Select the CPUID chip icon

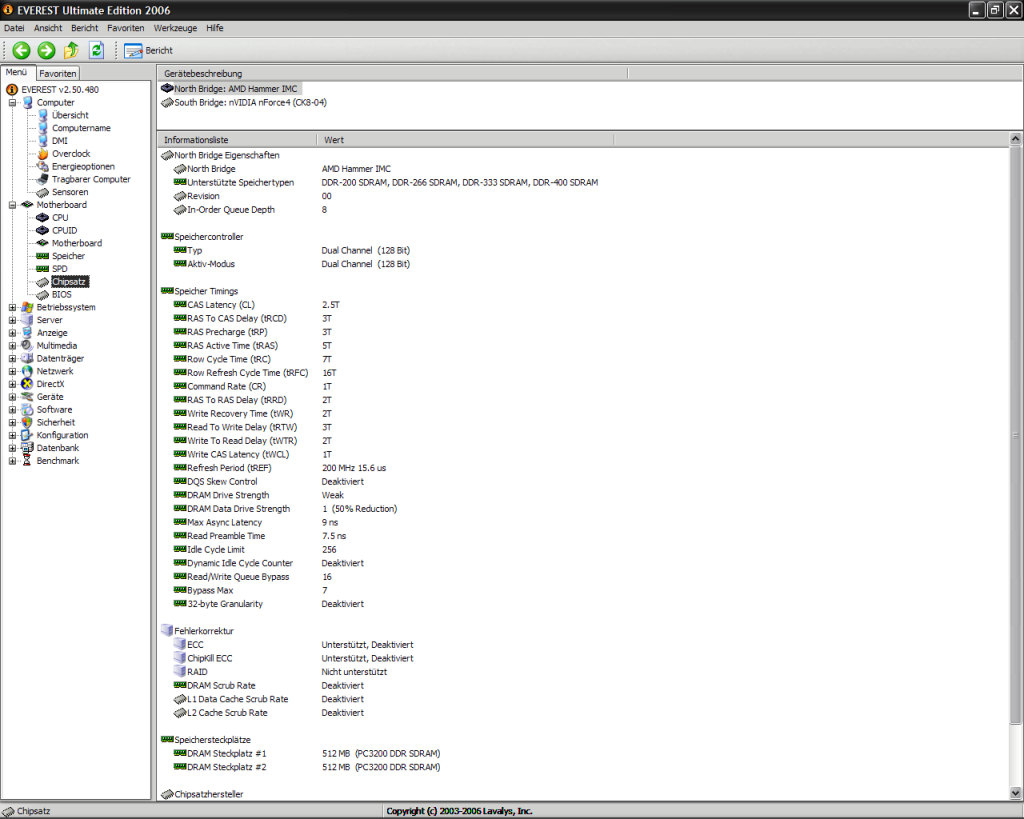pyautogui.click(x=43, y=231)
